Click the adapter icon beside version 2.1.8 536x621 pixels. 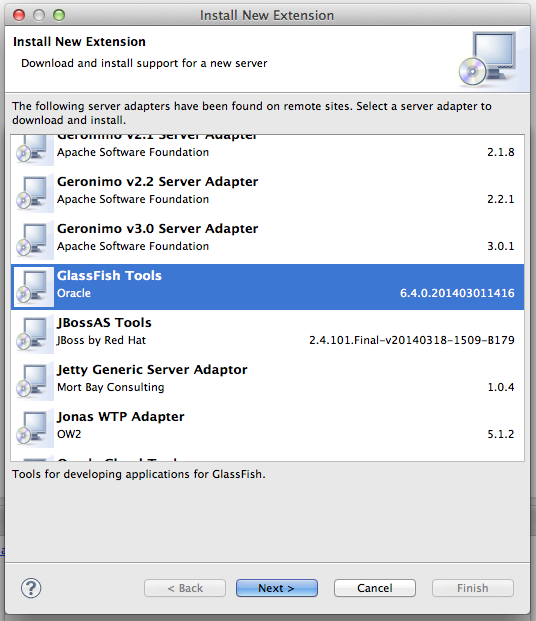(x=34, y=150)
